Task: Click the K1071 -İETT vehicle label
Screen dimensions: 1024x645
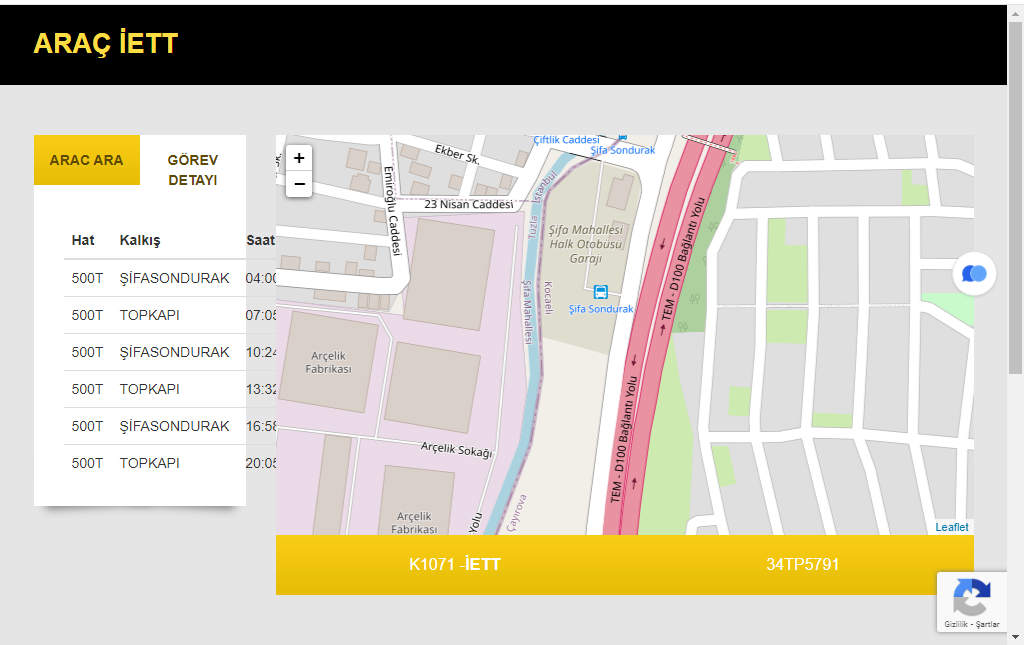Action: (455, 564)
